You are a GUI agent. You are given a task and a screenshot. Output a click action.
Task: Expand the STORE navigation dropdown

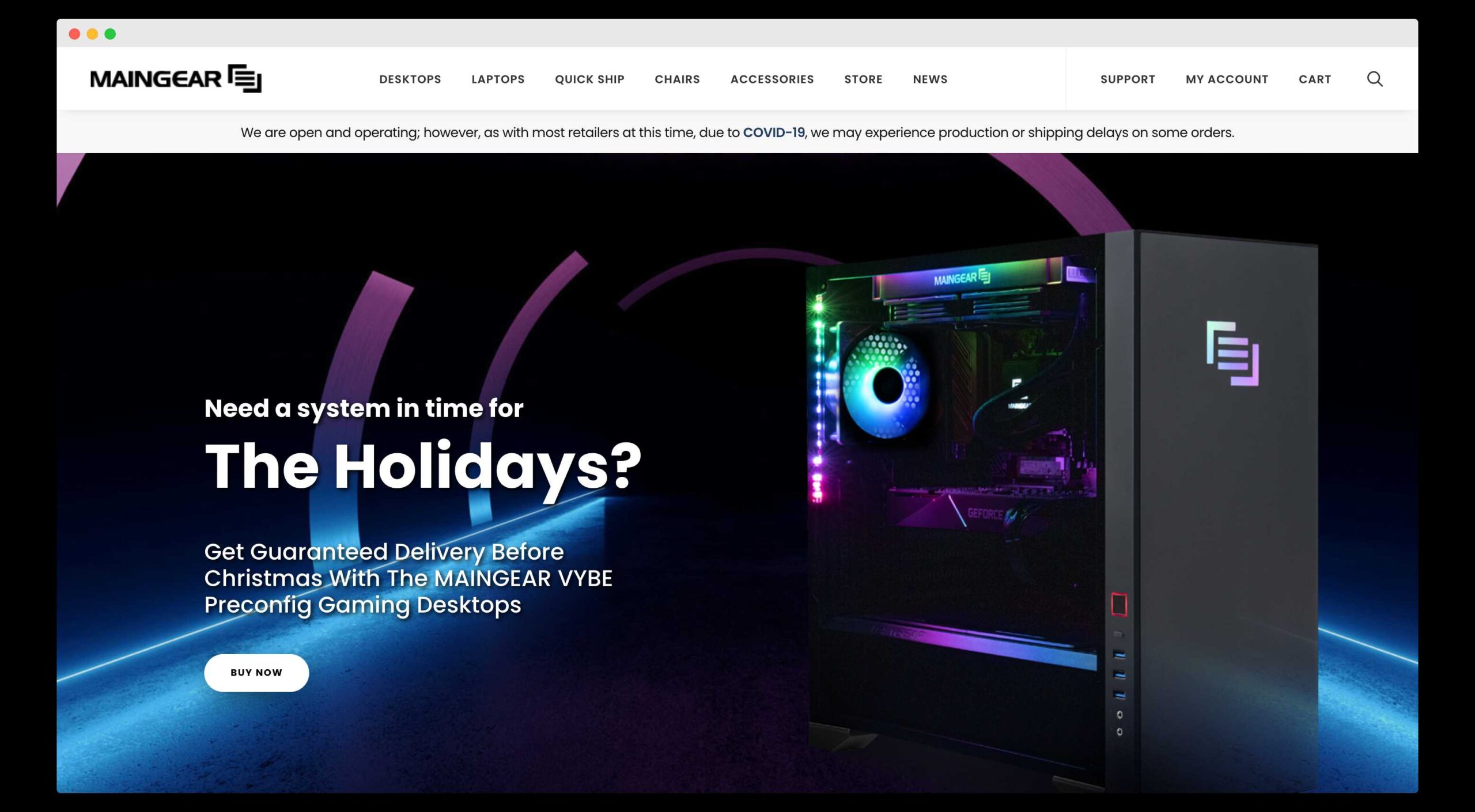(x=863, y=79)
